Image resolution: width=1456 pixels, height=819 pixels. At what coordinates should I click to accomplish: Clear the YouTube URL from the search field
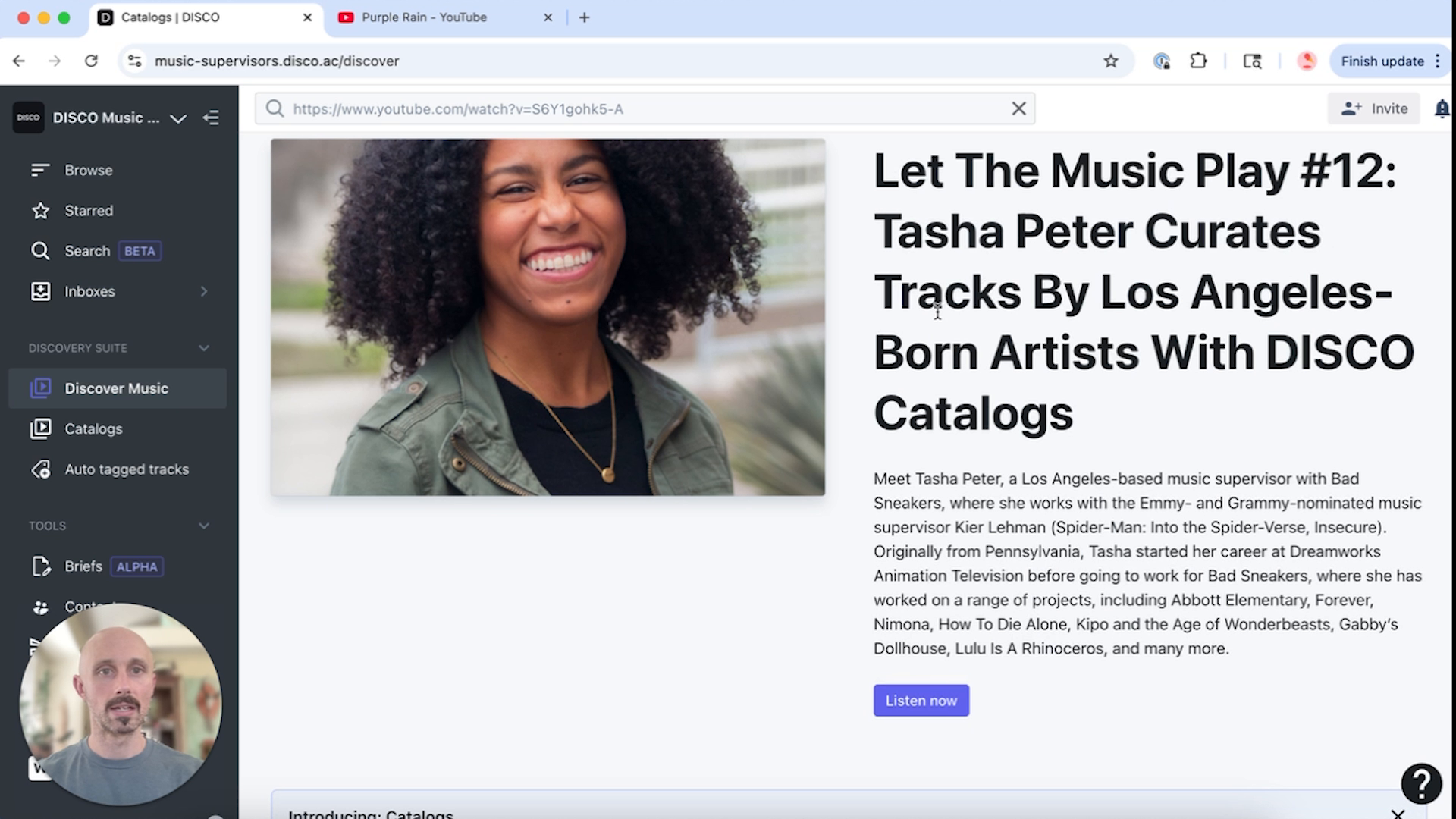[x=1018, y=108]
